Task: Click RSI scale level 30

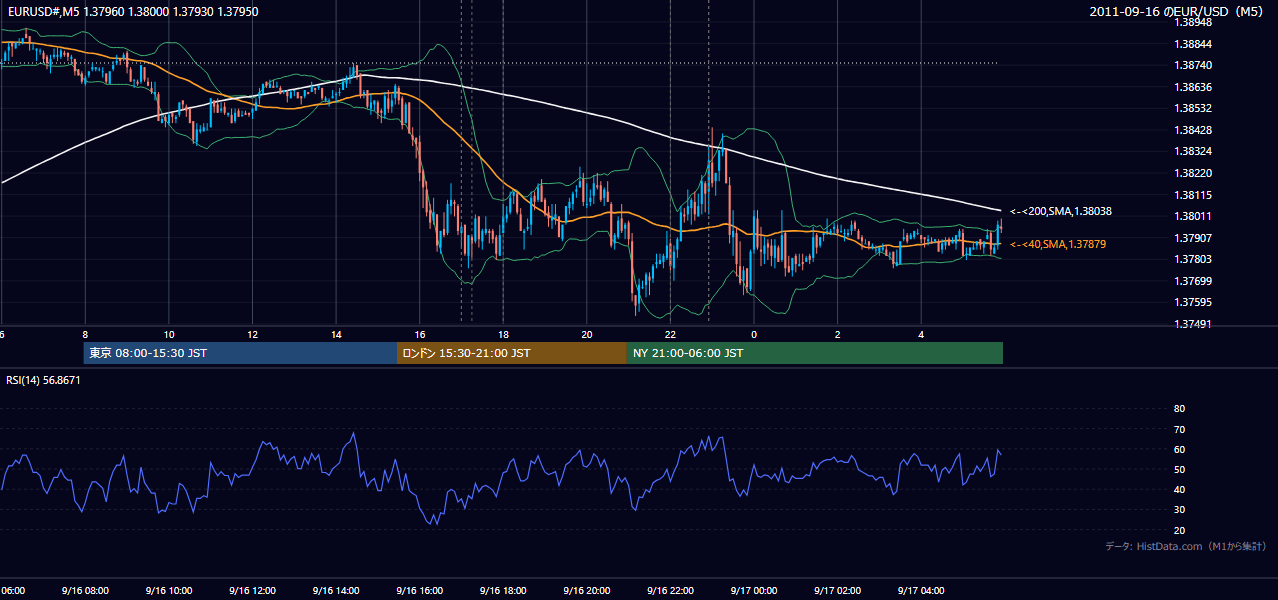Action: pos(1179,510)
